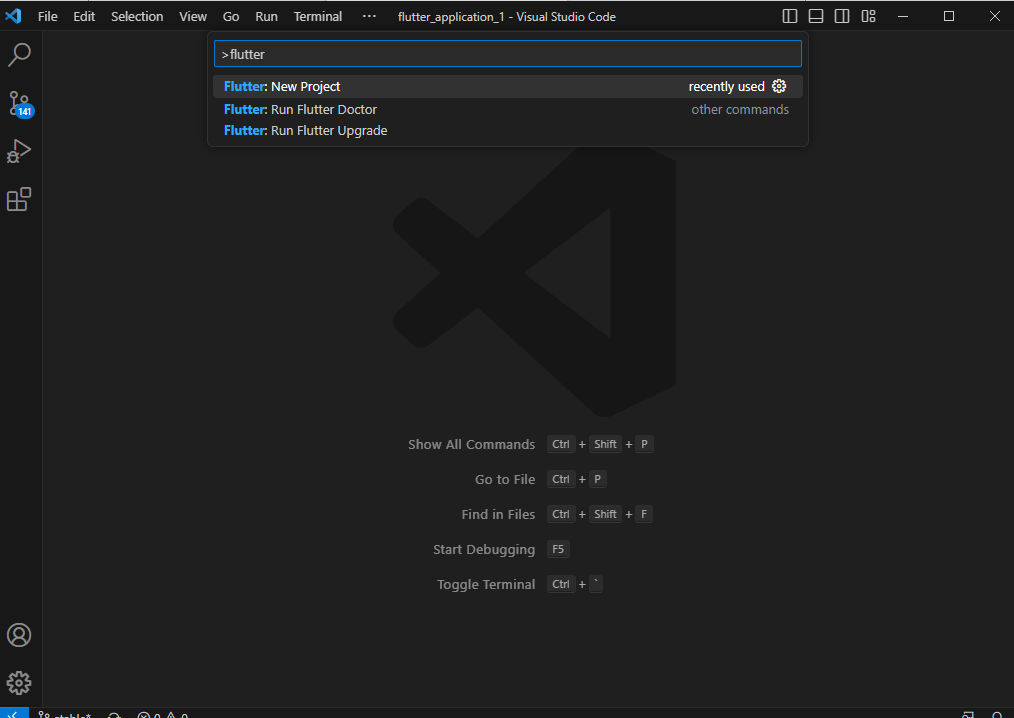Viewport: 1014px width, 718px height.
Task: Click the command palette input containing >flutter
Action: (508, 54)
